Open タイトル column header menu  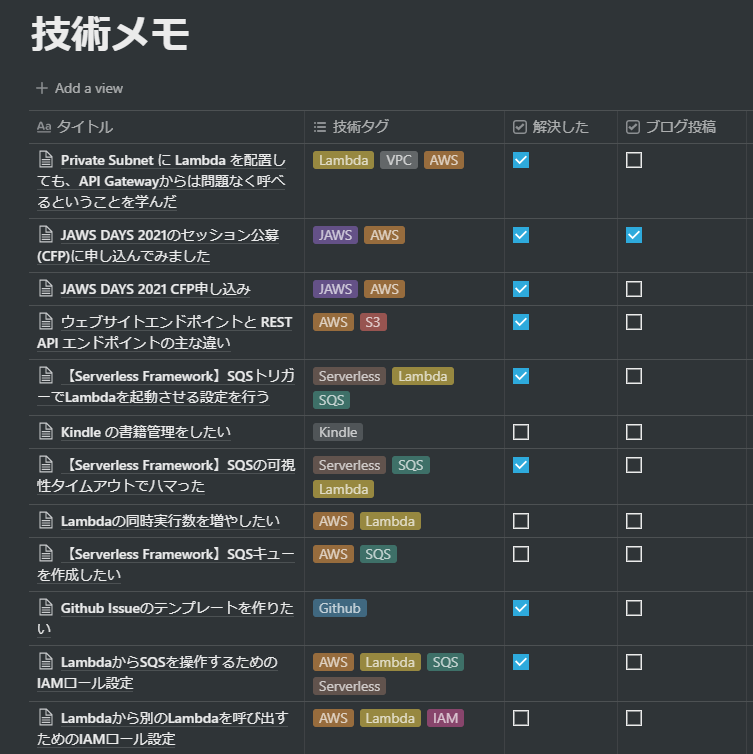tap(166, 127)
